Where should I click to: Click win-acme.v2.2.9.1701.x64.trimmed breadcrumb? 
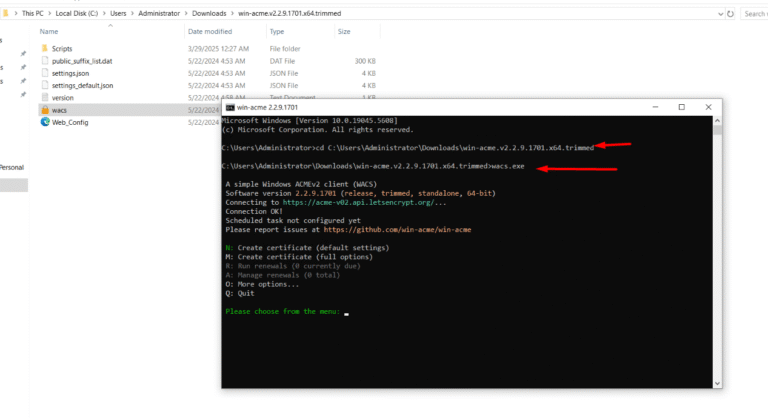tap(289, 13)
